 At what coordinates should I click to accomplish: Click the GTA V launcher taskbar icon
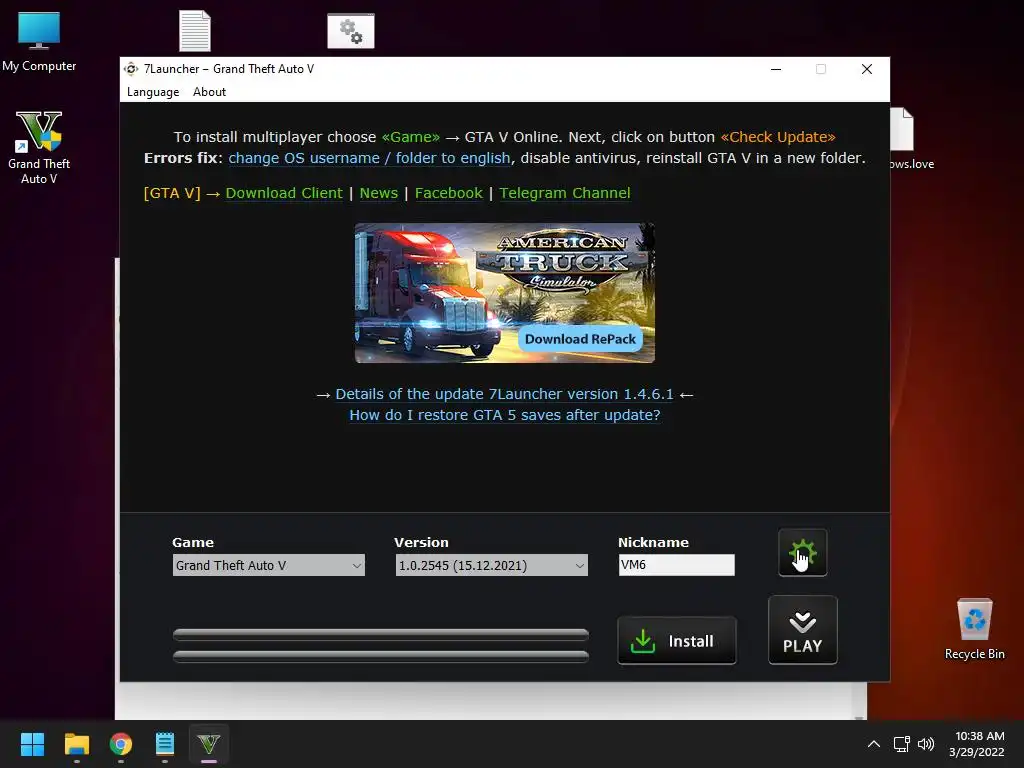[x=209, y=744]
